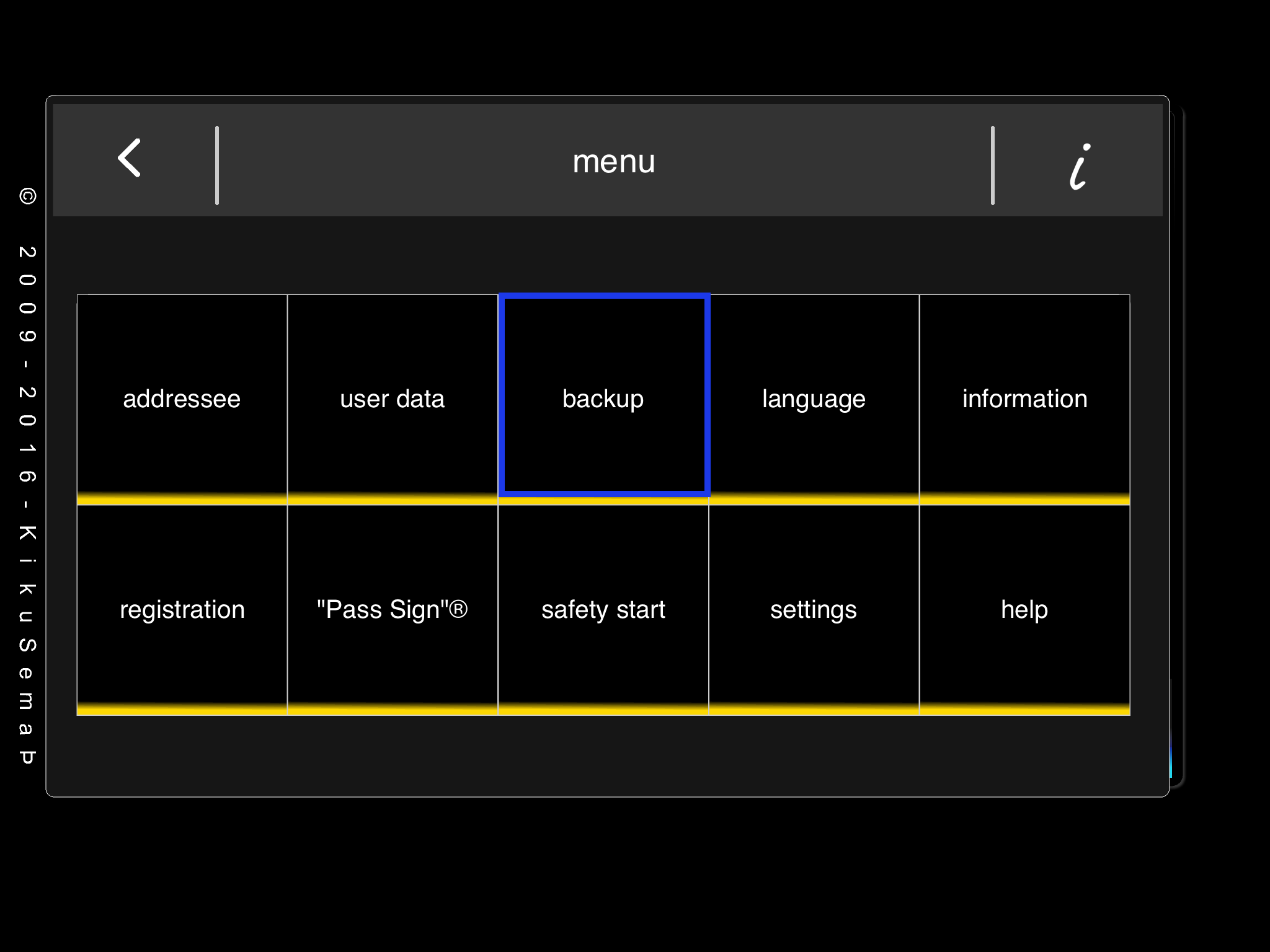This screenshot has height=952, width=1270.
Task: Click the menu title in header
Action: tap(613, 161)
